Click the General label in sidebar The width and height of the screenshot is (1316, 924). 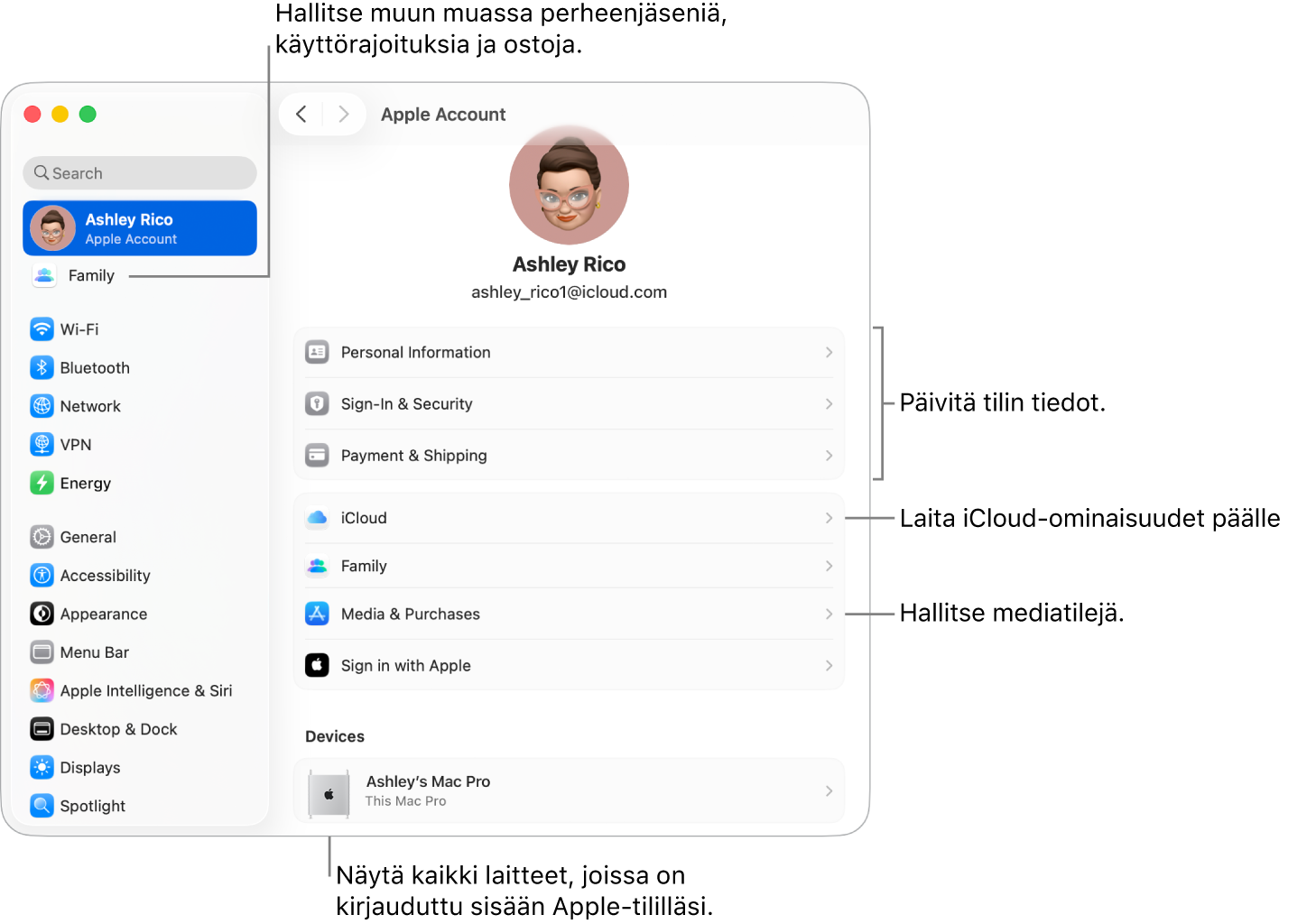88,537
